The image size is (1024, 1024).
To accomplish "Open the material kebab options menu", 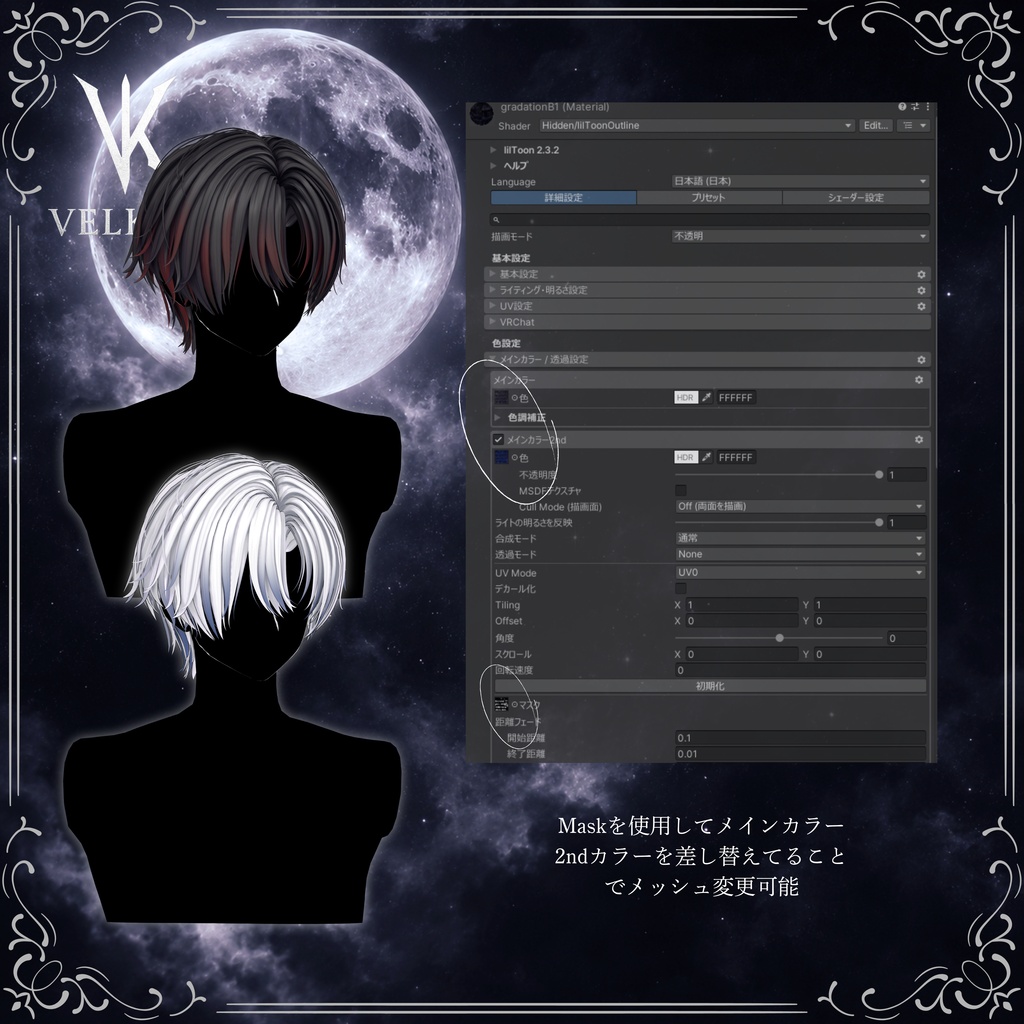I will coord(927,106).
